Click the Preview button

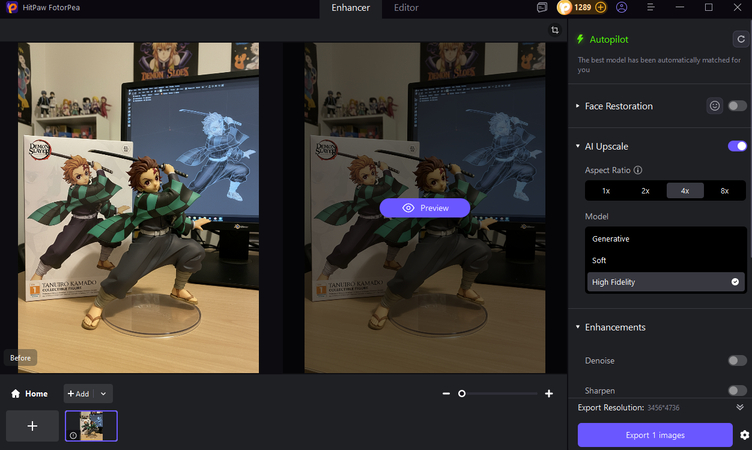click(424, 208)
